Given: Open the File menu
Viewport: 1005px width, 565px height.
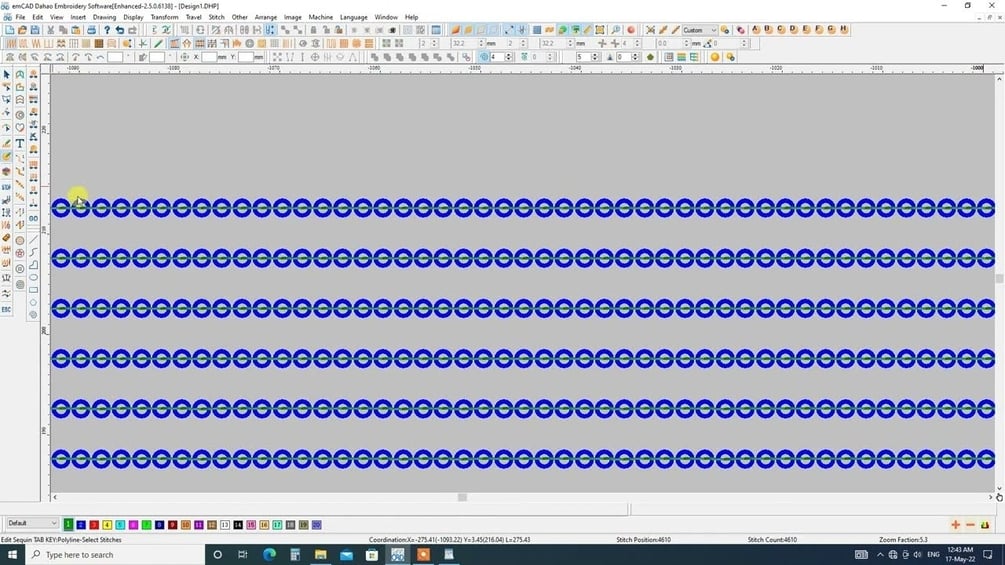Looking at the screenshot, I should pos(20,17).
